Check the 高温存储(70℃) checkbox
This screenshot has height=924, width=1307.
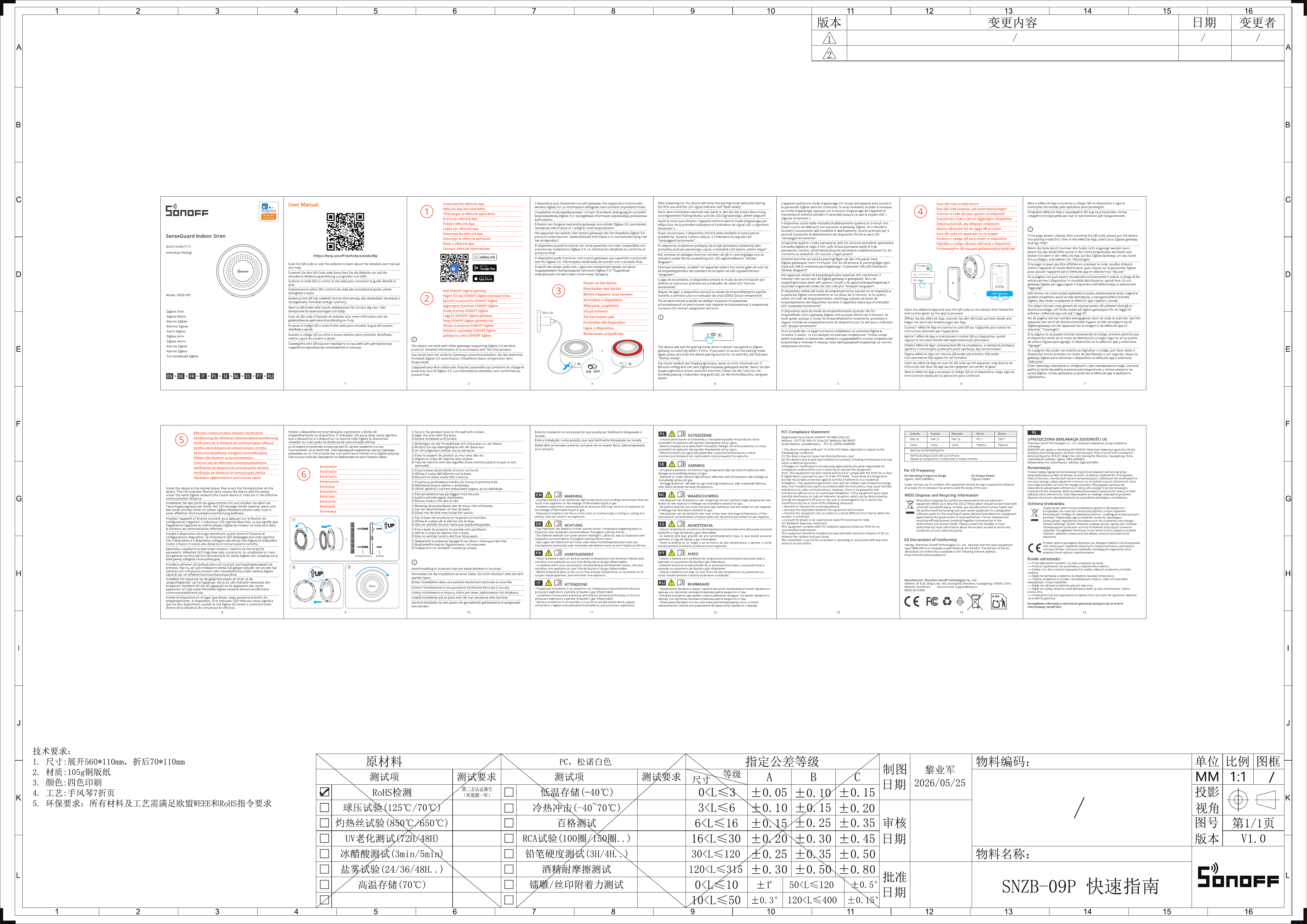[x=324, y=885]
